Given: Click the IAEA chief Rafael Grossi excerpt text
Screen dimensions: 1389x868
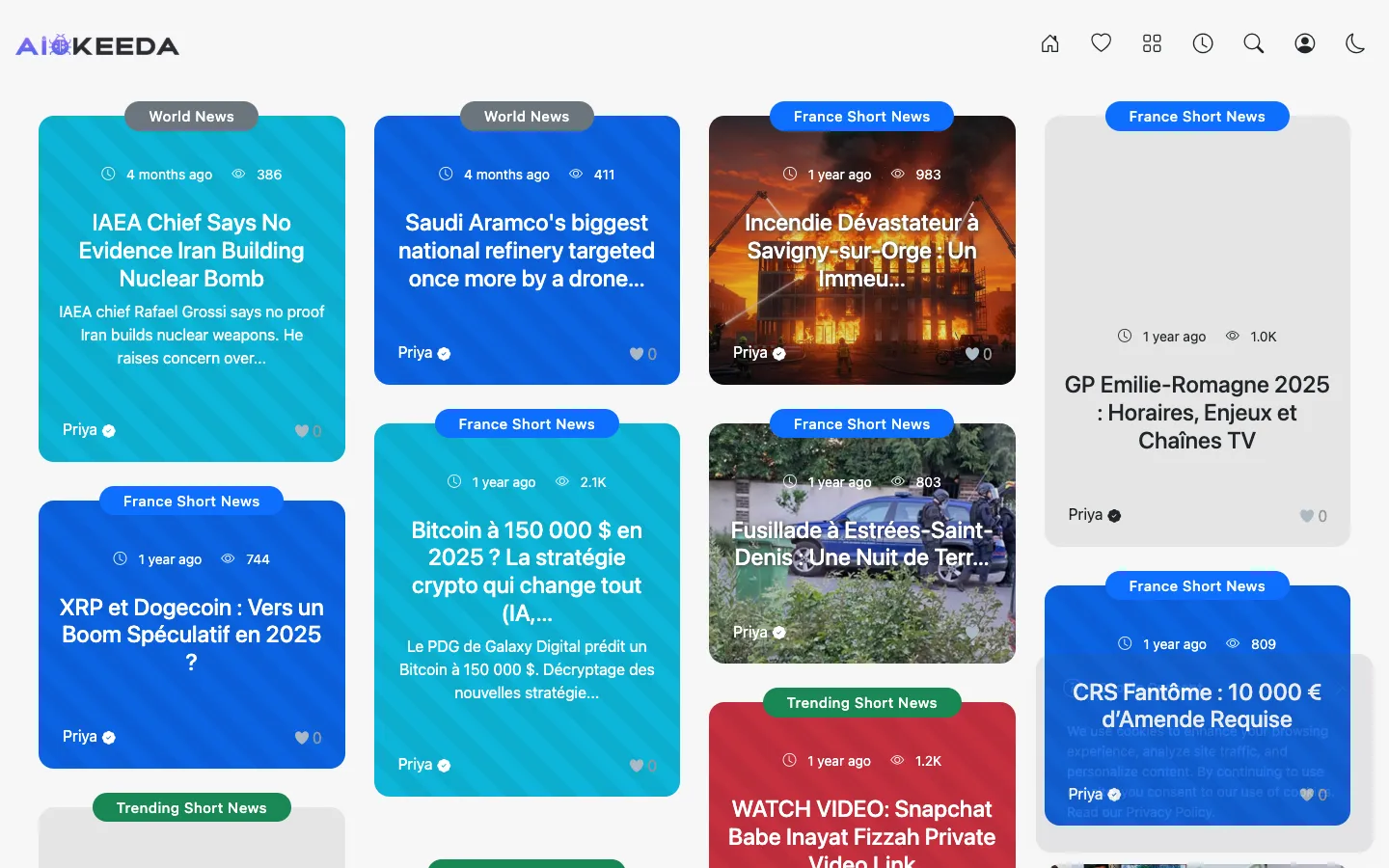Looking at the screenshot, I should pos(191,336).
